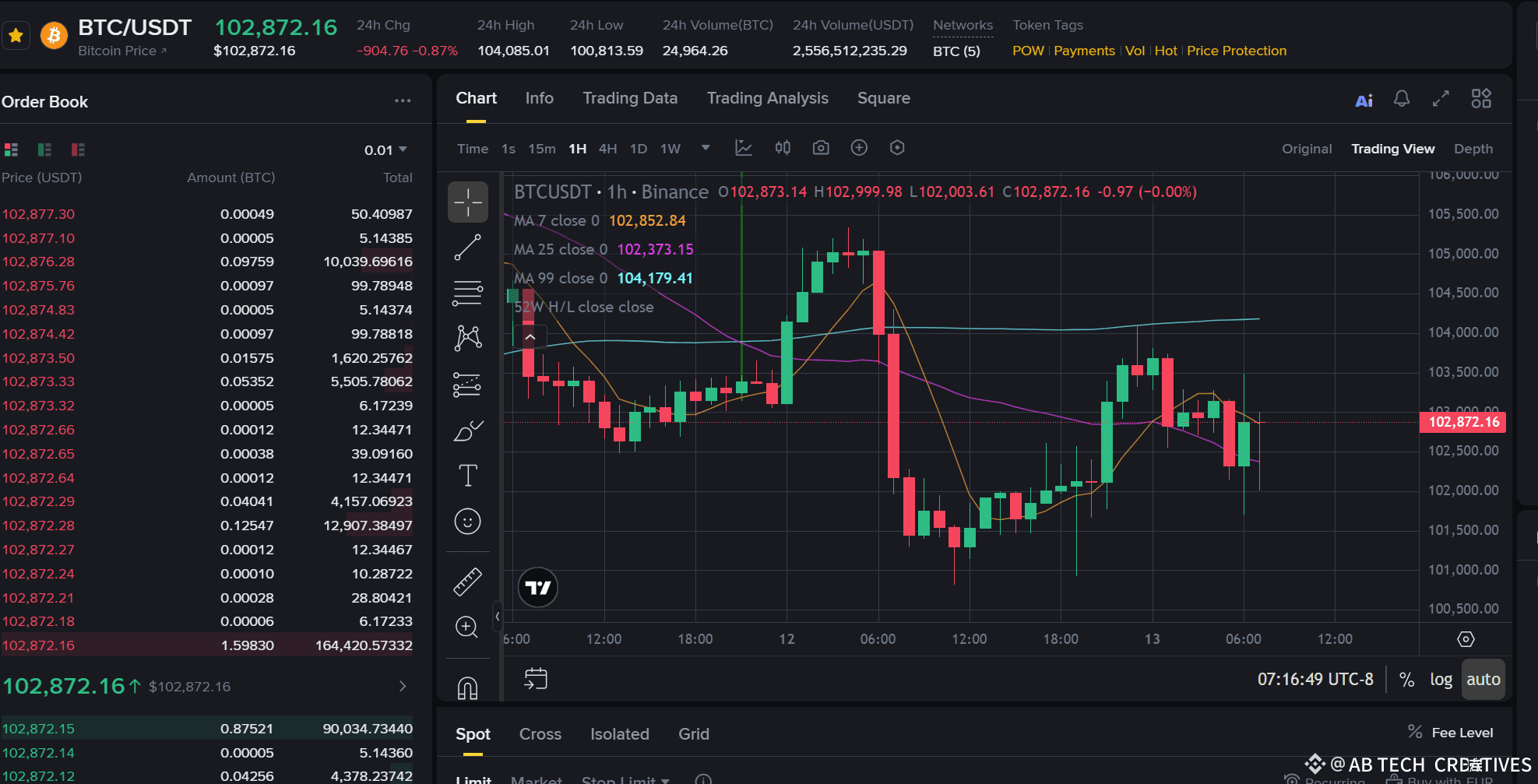Open the AI analysis icon
This screenshot has height=784, width=1538.
click(1364, 100)
